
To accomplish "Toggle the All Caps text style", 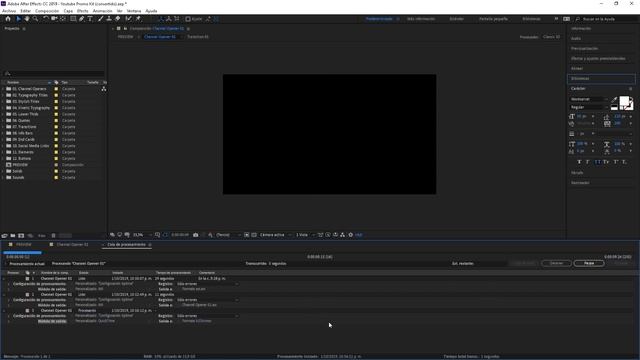I will [597, 162].
